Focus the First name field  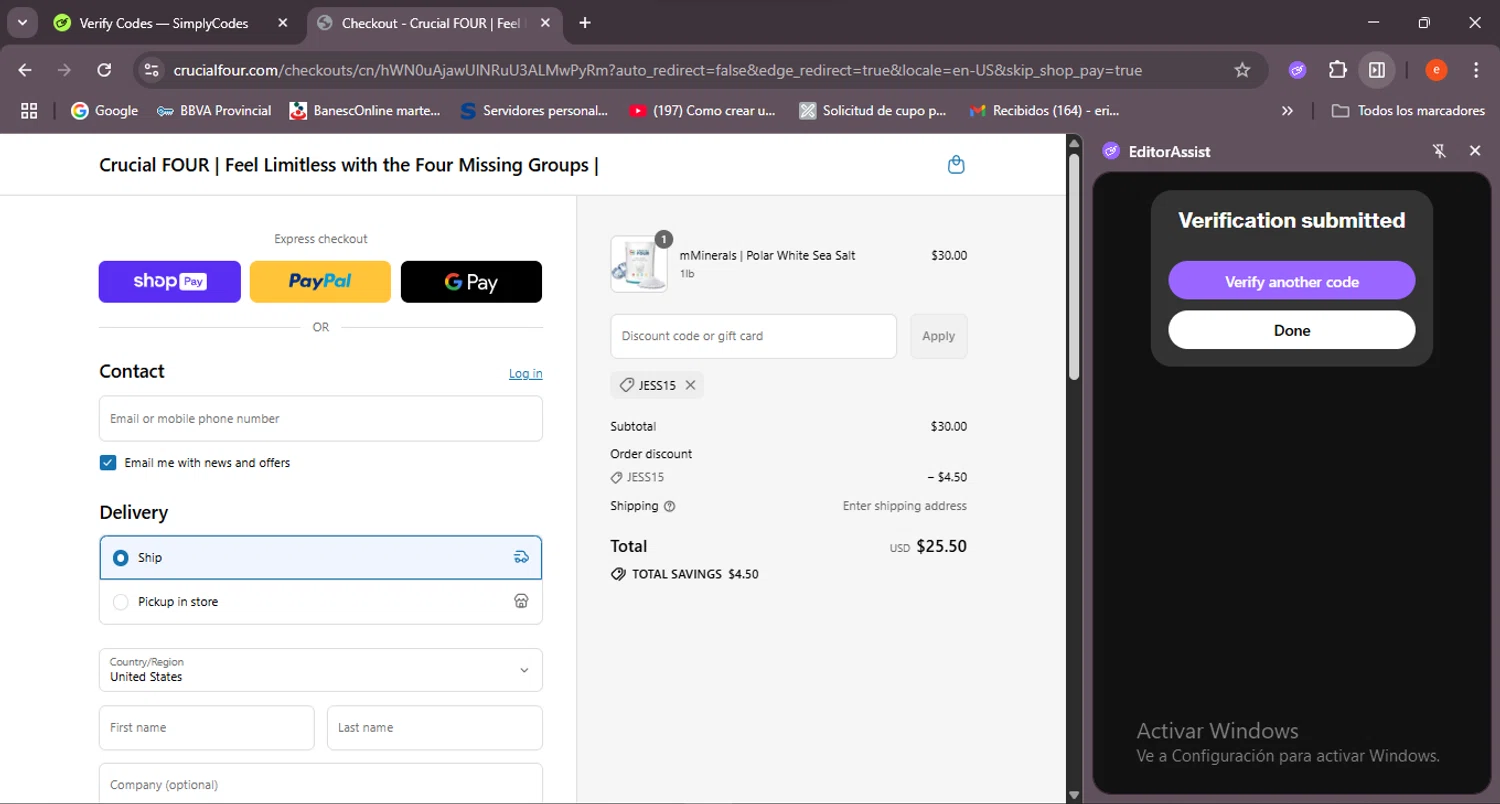coord(207,728)
